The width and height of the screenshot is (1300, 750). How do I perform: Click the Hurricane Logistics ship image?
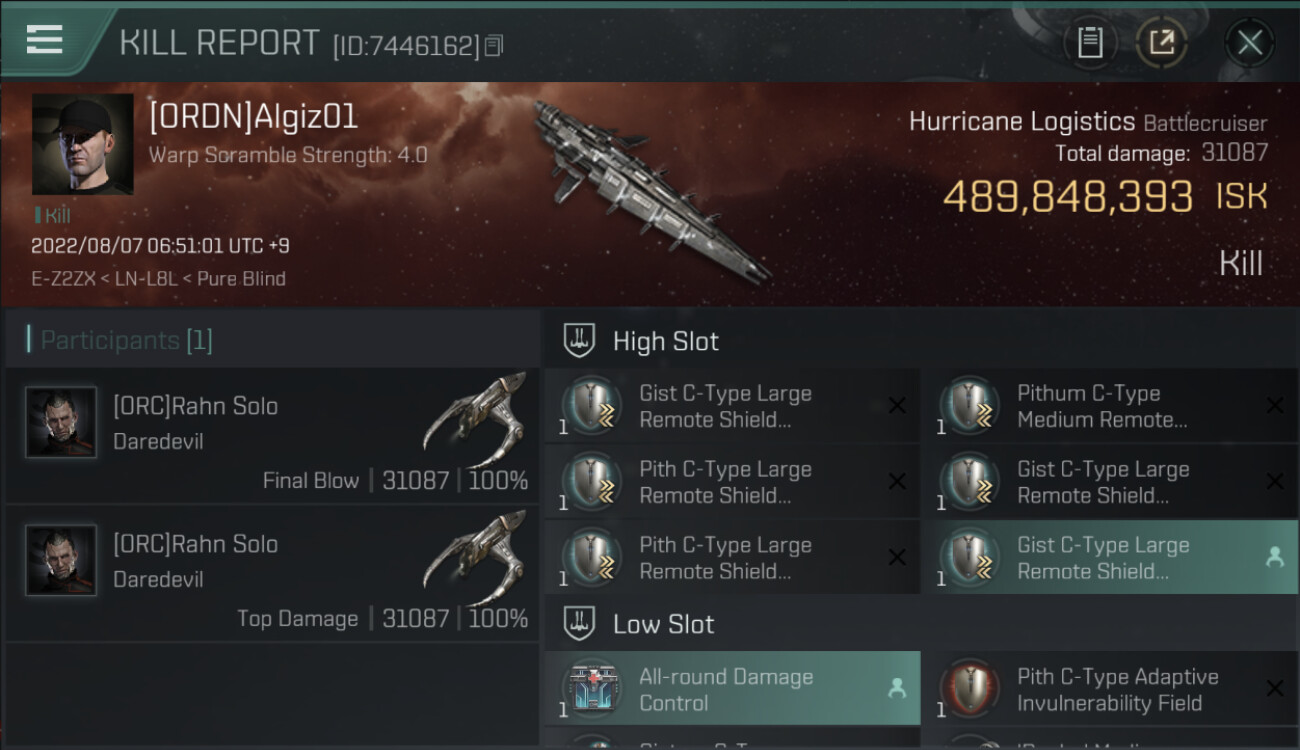650,190
